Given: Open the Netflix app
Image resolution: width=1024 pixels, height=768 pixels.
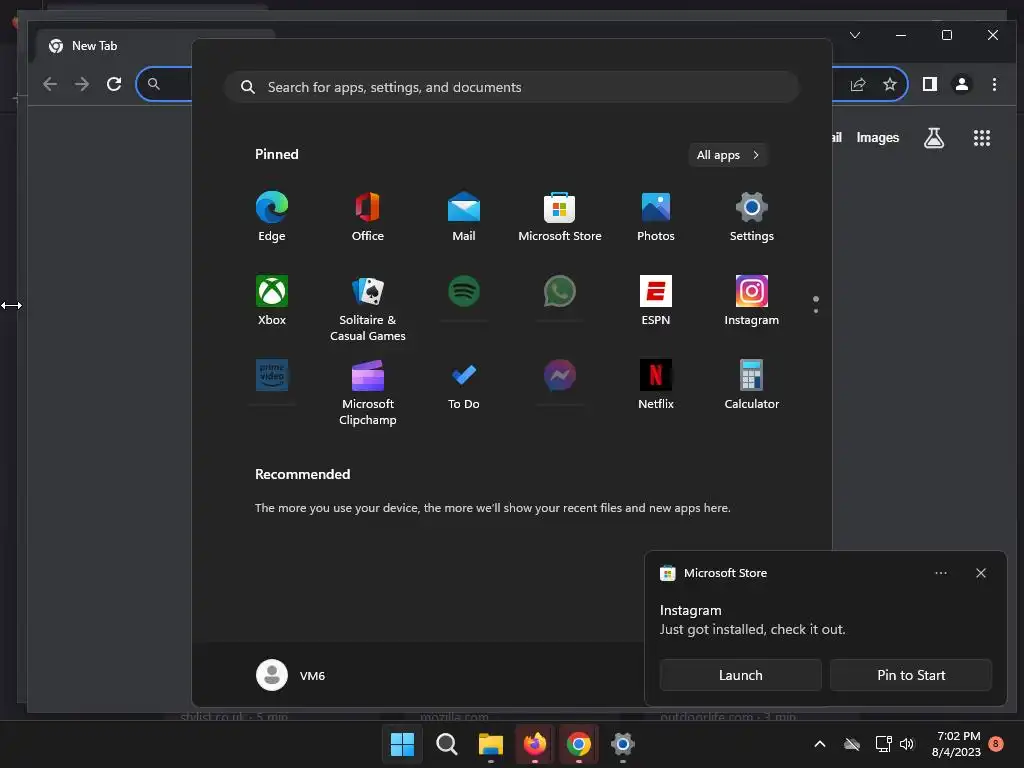Looking at the screenshot, I should pyautogui.click(x=656, y=385).
